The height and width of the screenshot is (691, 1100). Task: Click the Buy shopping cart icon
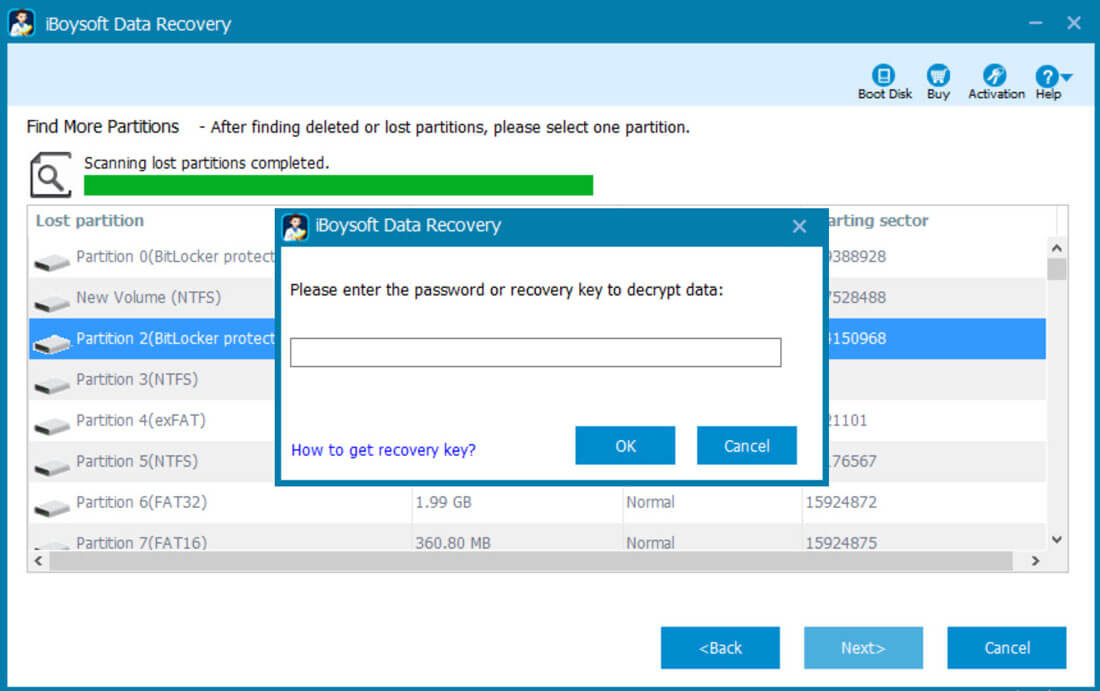[938, 75]
